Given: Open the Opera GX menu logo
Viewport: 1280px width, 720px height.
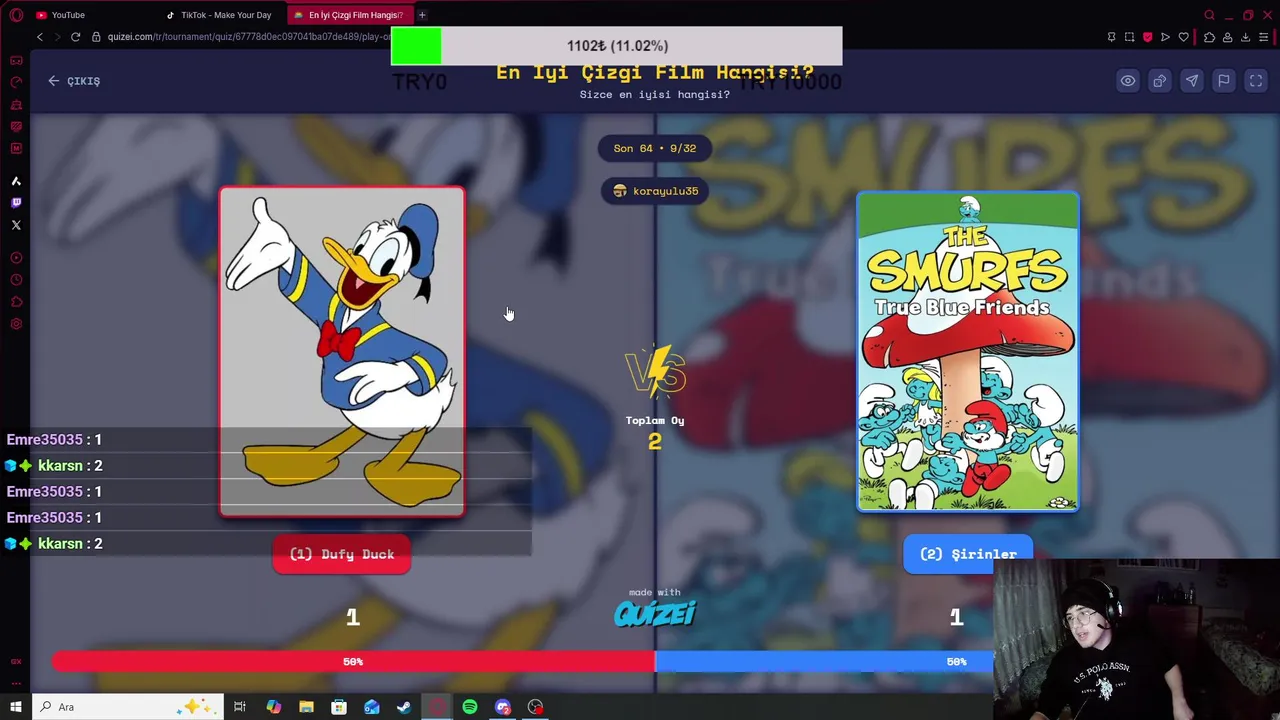Looking at the screenshot, I should 16,15.
